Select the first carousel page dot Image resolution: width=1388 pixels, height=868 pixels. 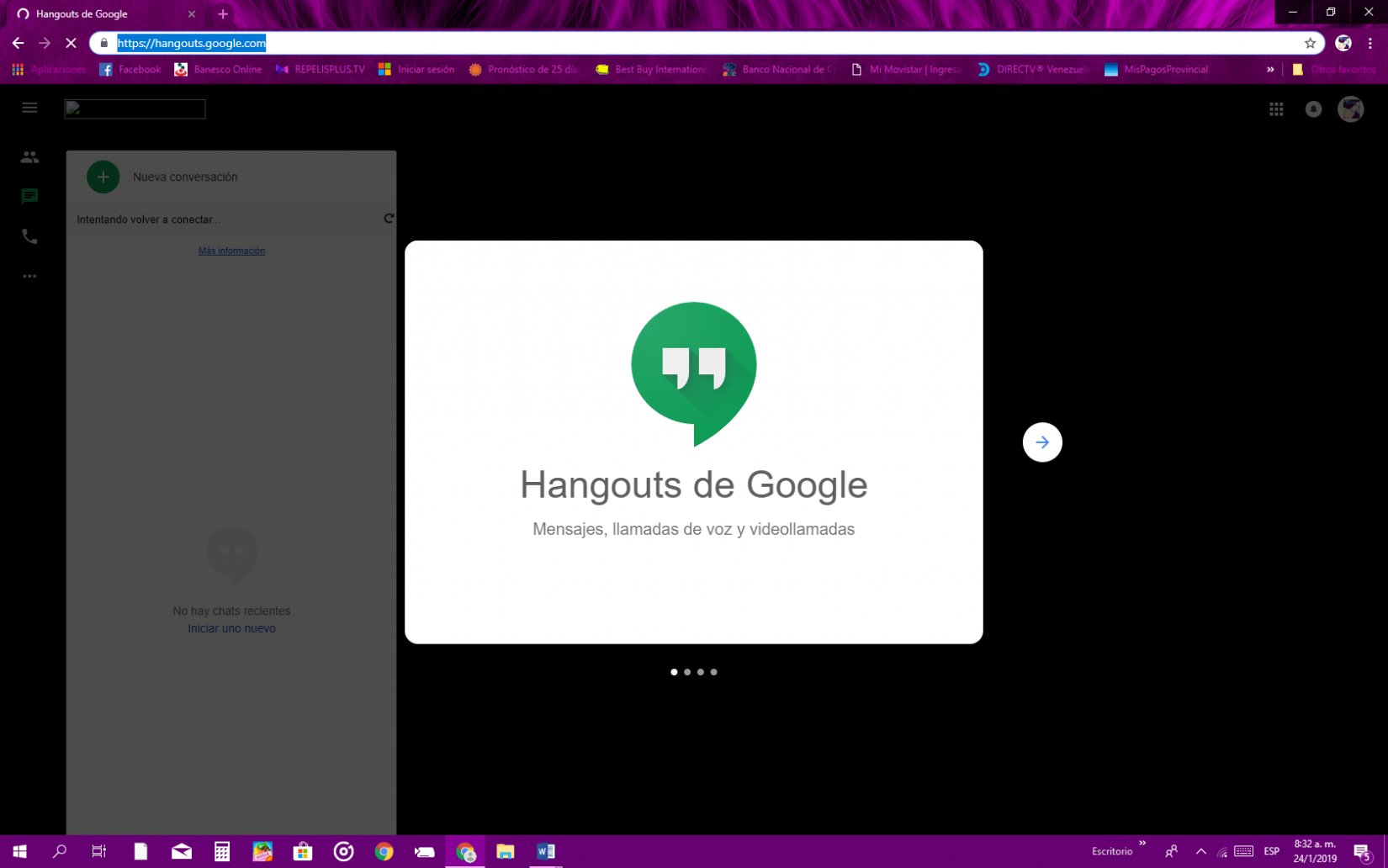click(674, 672)
